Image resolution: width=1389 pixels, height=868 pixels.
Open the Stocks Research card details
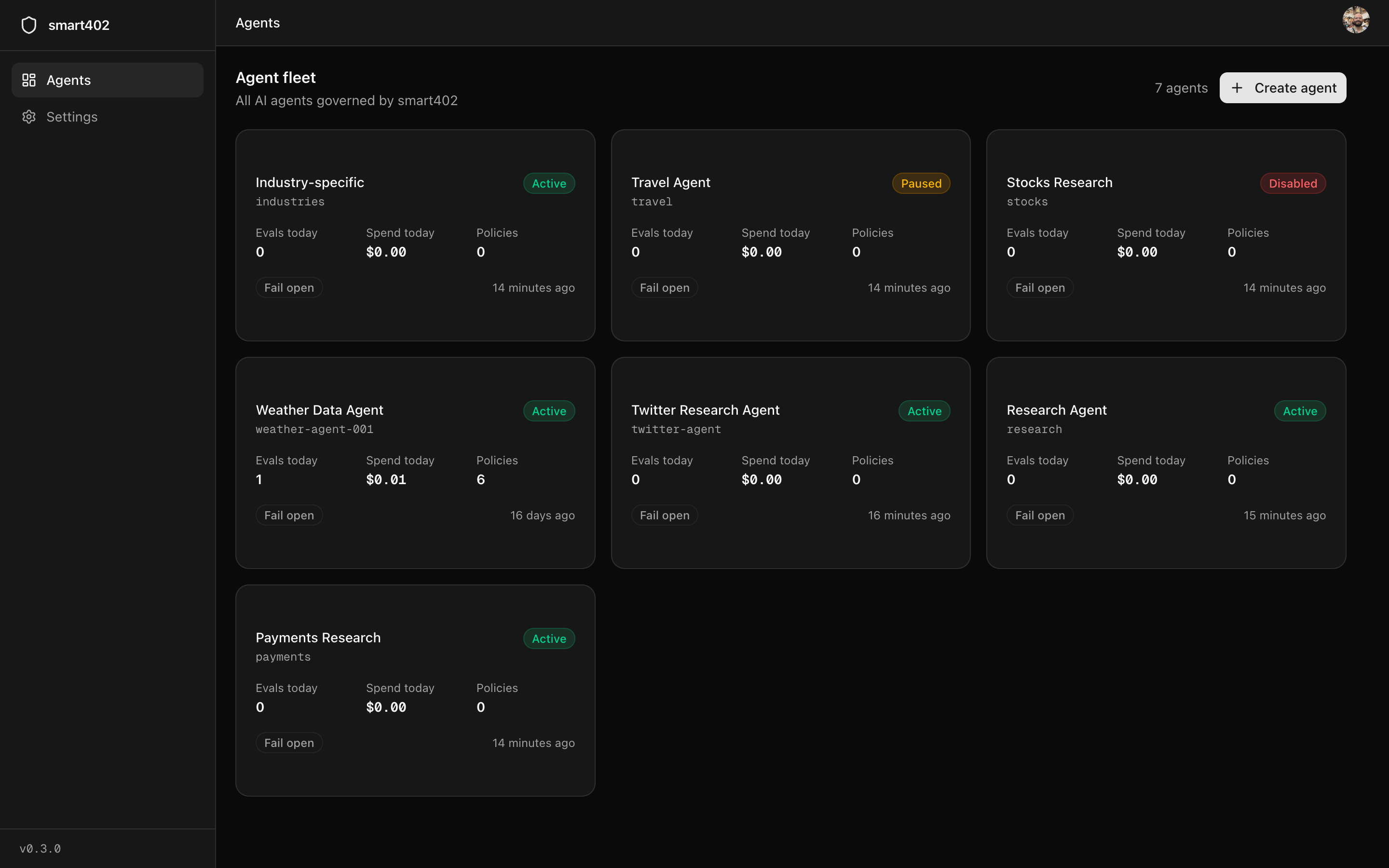[1166, 235]
